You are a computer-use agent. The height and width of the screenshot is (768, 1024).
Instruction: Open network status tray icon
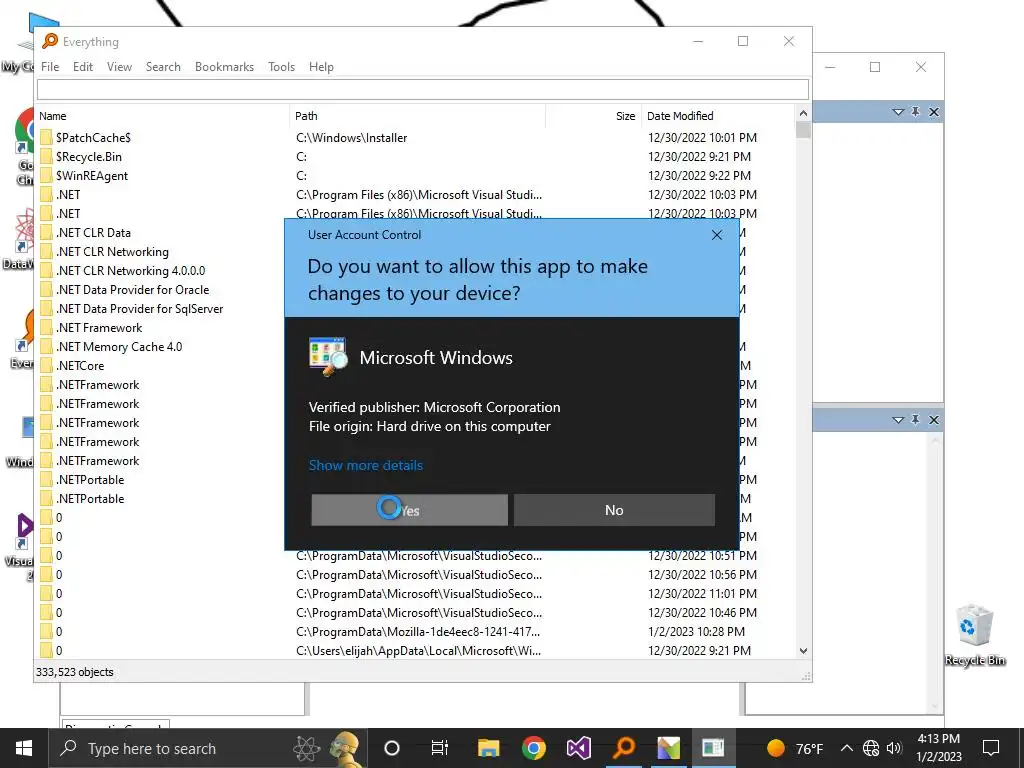point(871,748)
